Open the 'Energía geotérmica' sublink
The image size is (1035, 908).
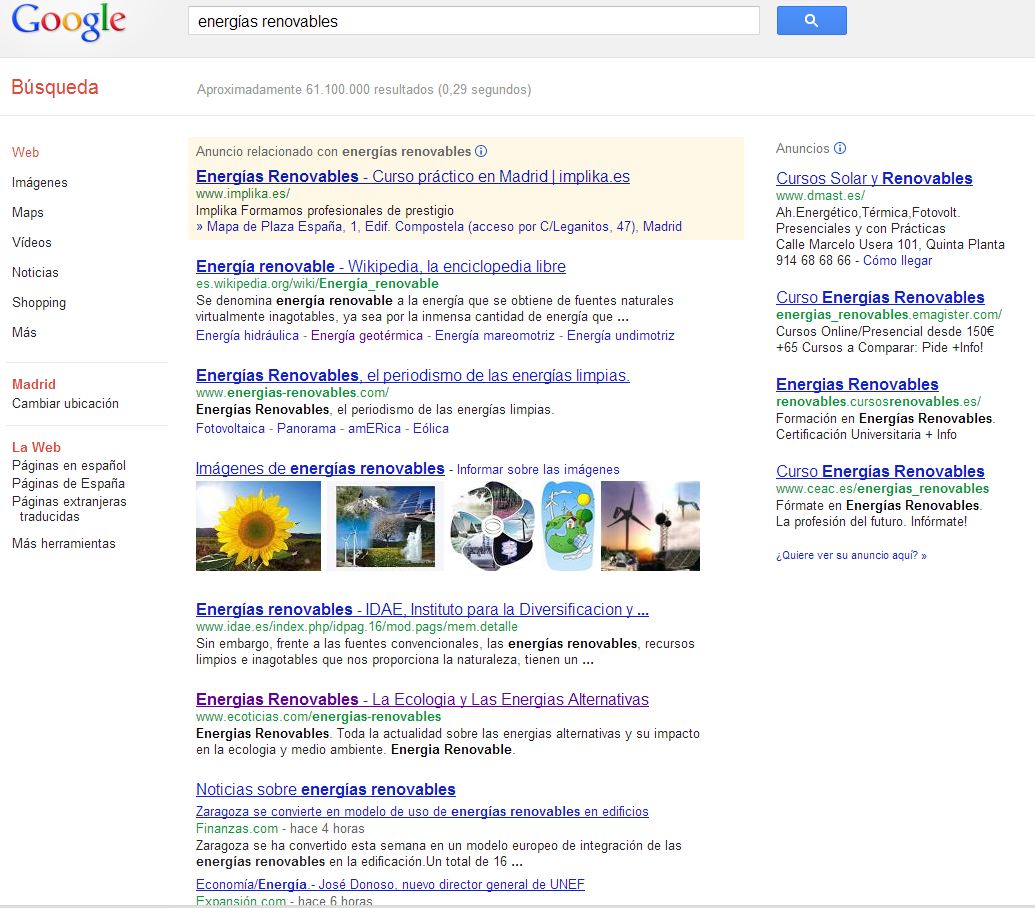click(x=366, y=336)
